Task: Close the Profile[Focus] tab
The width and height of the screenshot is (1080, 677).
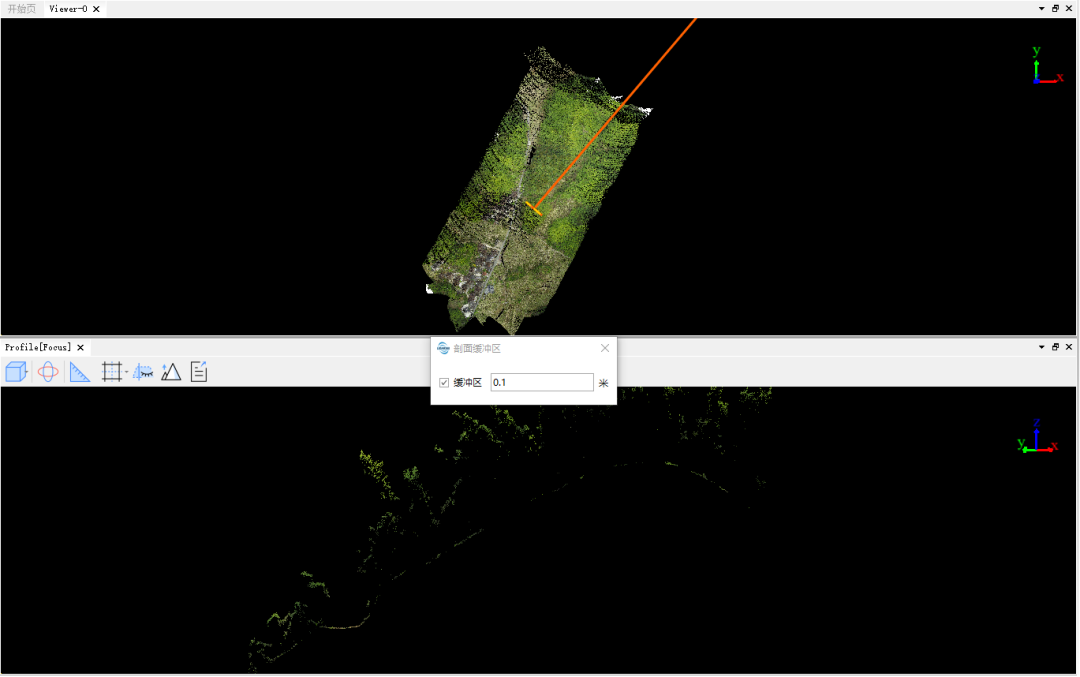Action: point(81,348)
